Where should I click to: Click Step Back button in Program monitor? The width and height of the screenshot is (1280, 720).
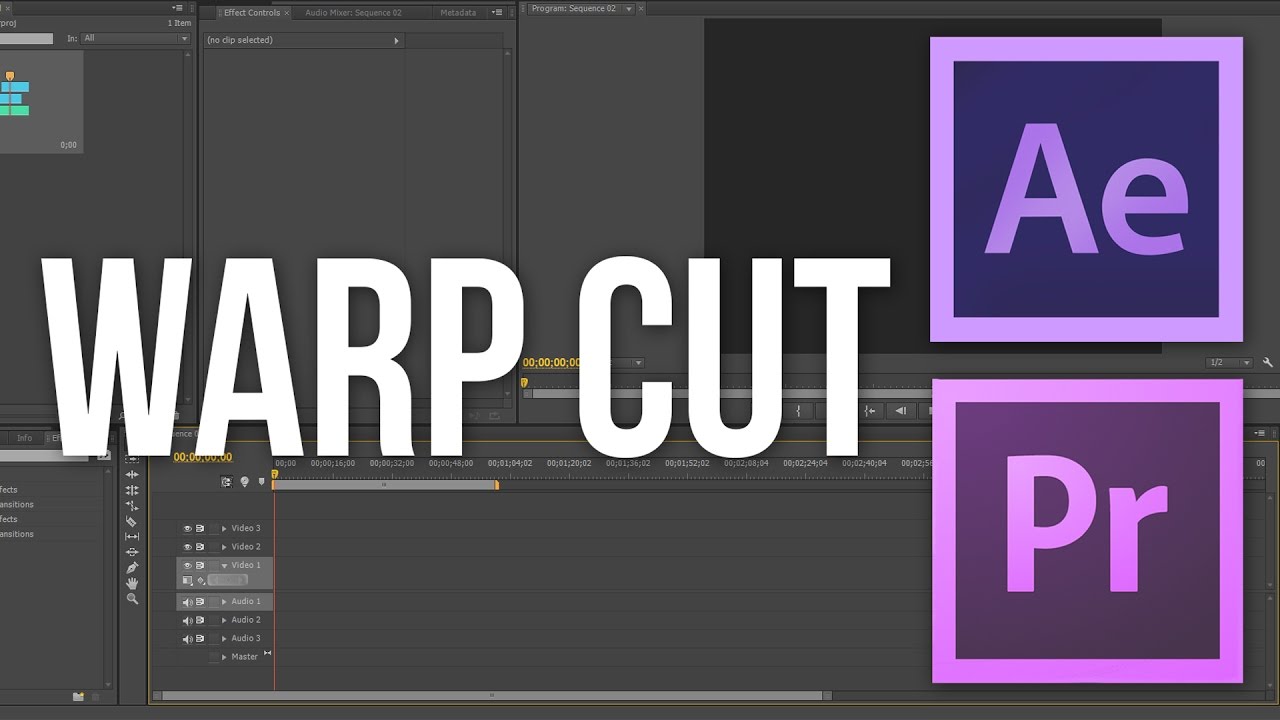(x=901, y=410)
